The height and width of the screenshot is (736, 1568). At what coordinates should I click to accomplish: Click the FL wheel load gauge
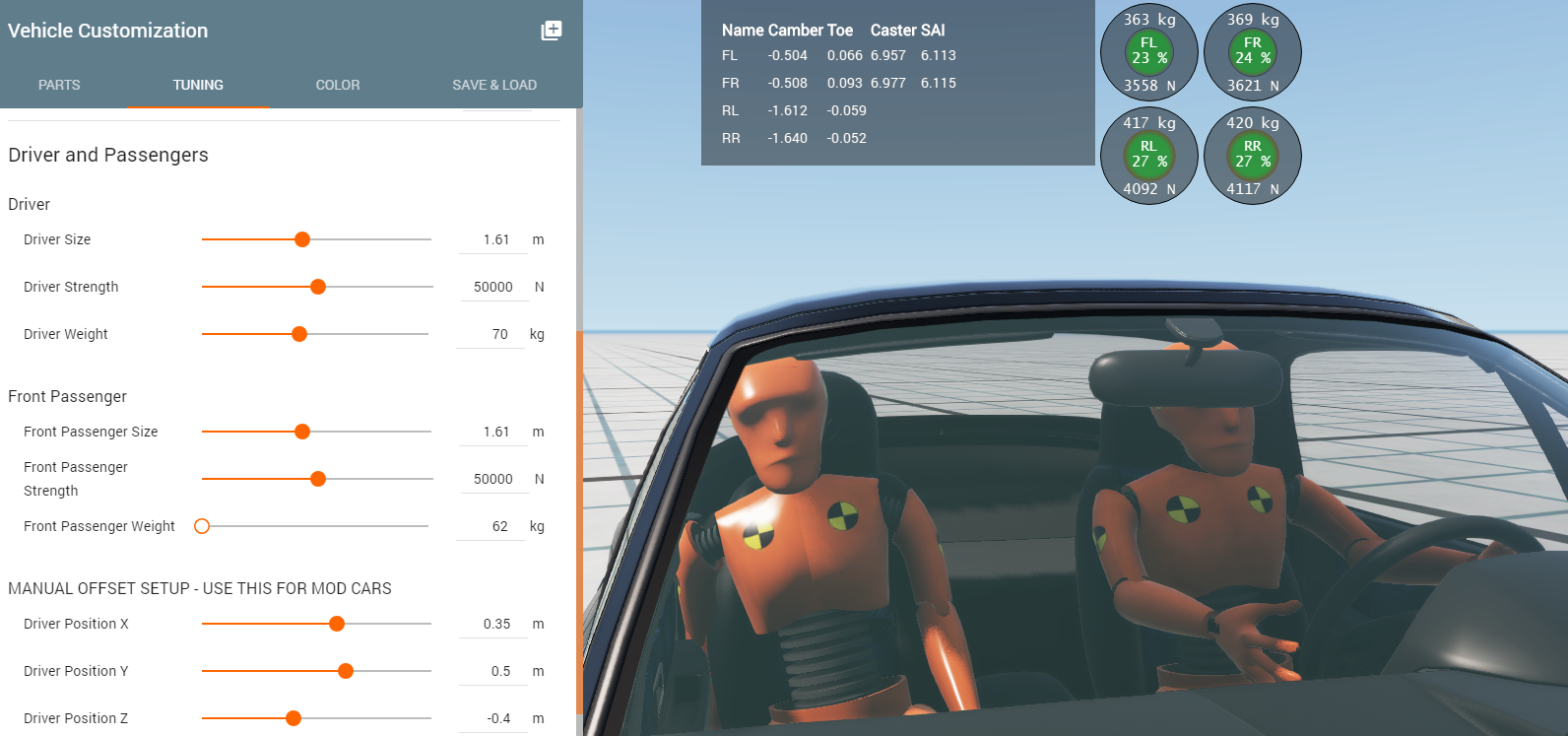point(1149,52)
